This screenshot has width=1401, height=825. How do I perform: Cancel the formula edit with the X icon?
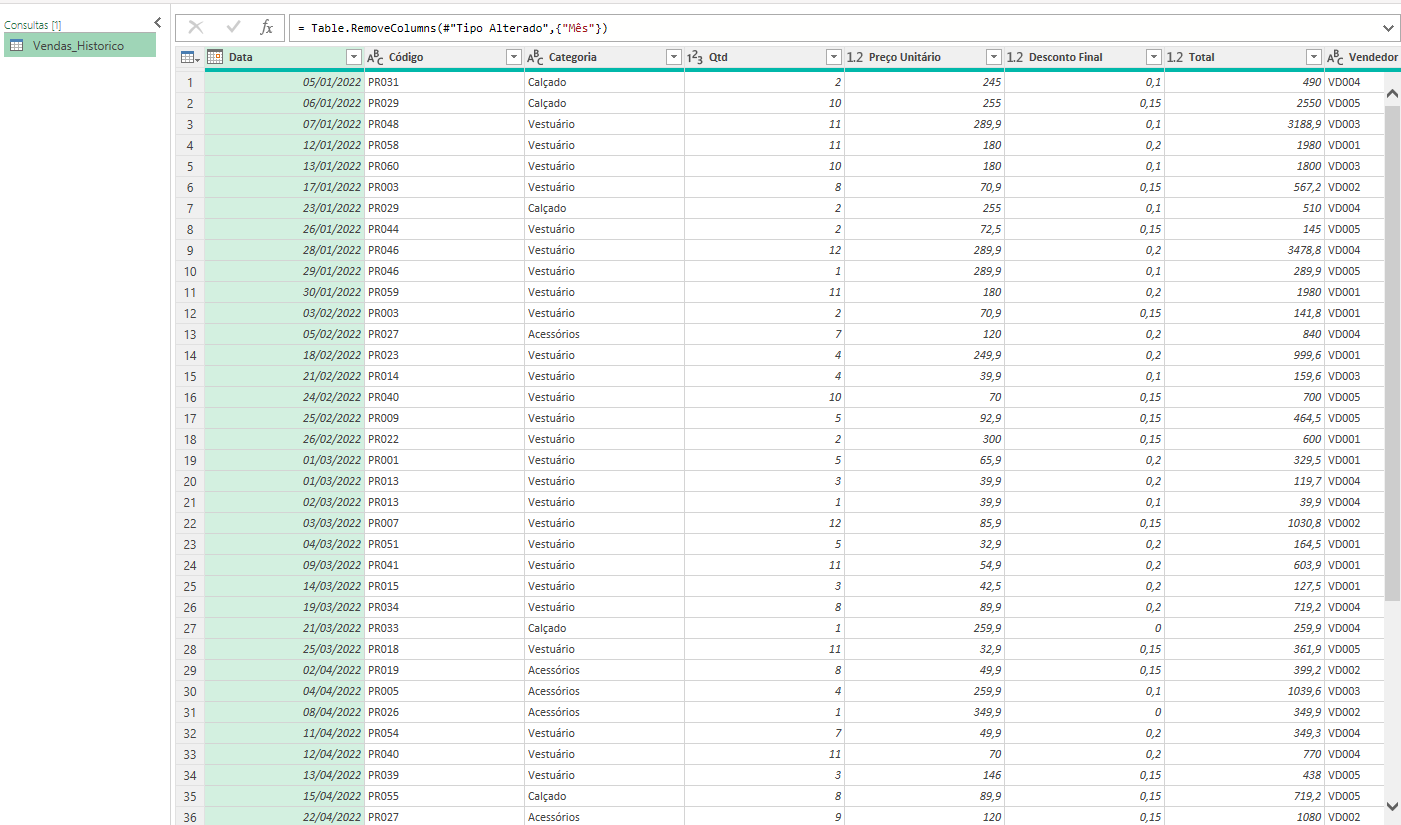coord(196,28)
